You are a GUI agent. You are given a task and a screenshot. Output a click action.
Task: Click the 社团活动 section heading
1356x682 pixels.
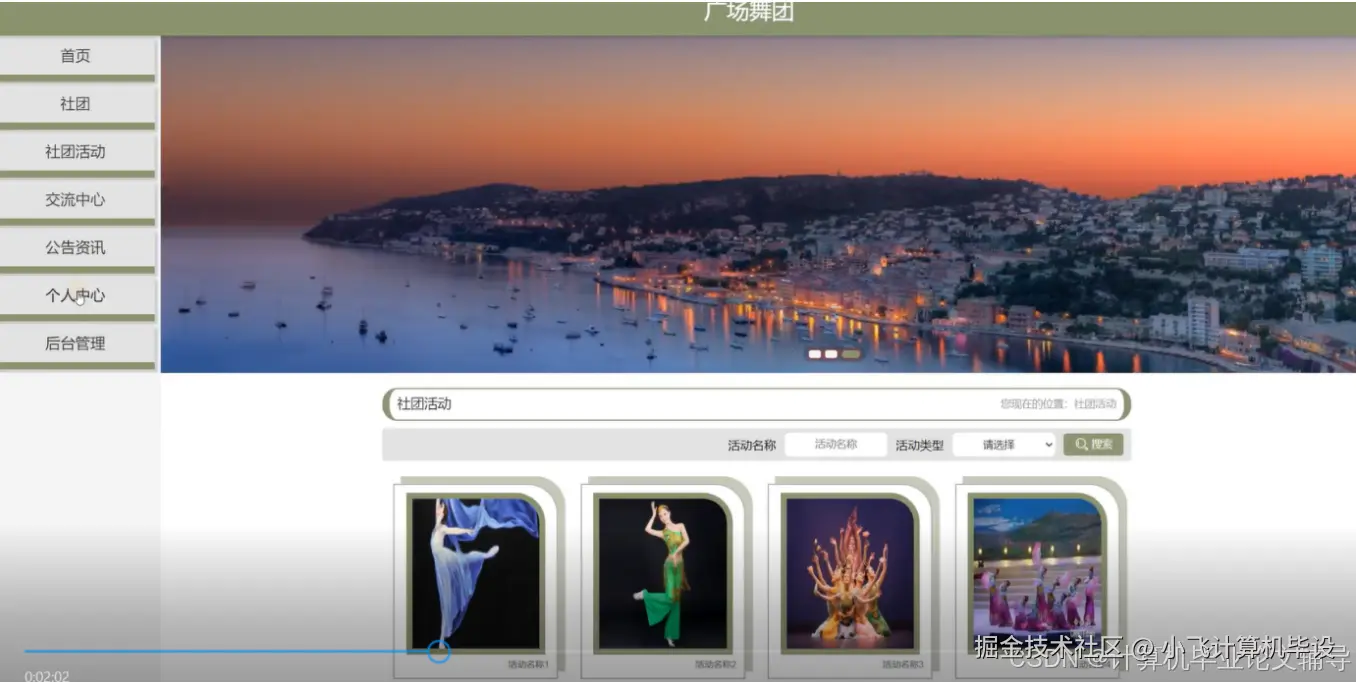click(424, 404)
